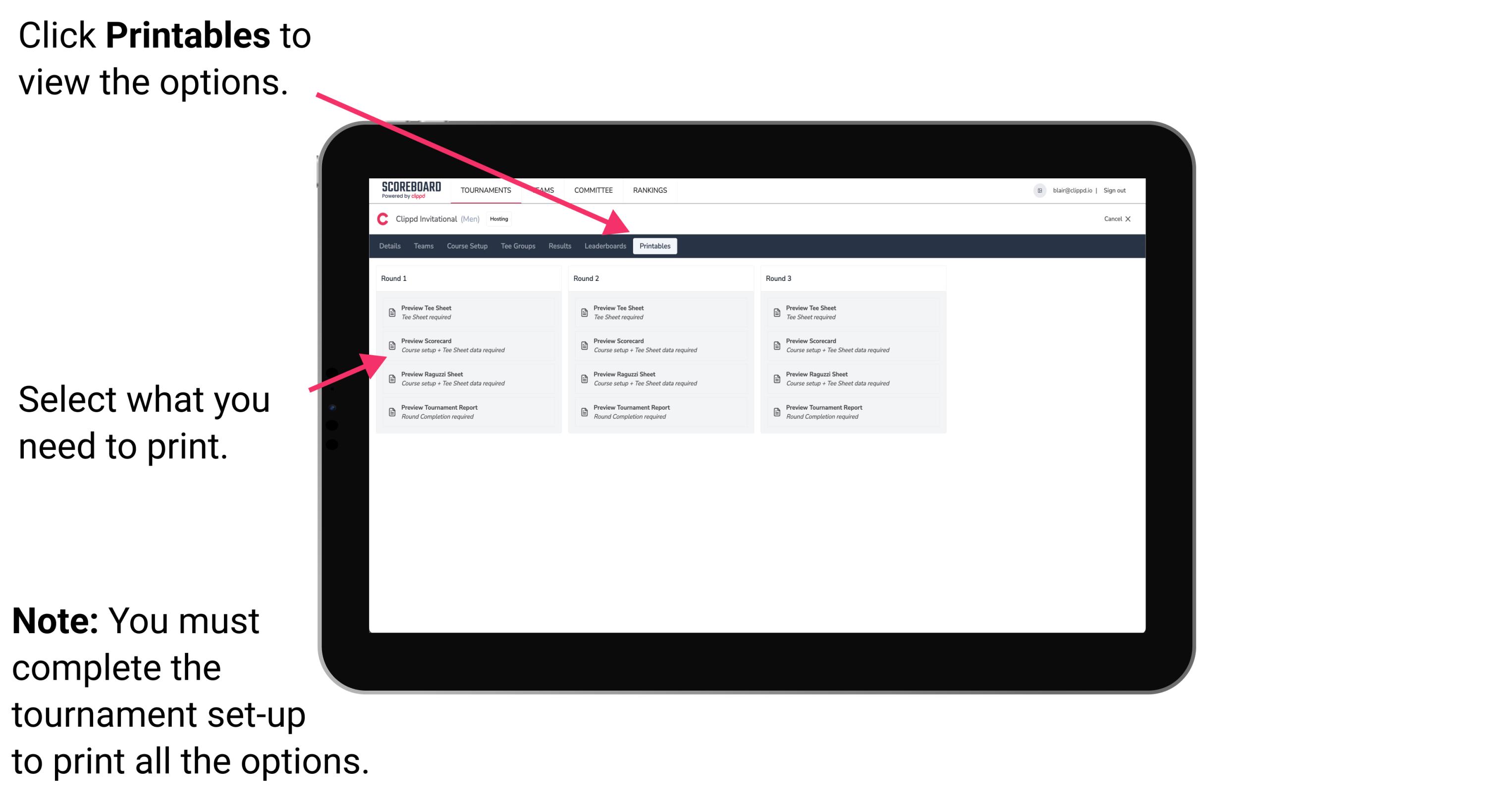The image size is (1509, 812).
Task: Select Preview Tournament Report Round 1
Action: (x=464, y=411)
